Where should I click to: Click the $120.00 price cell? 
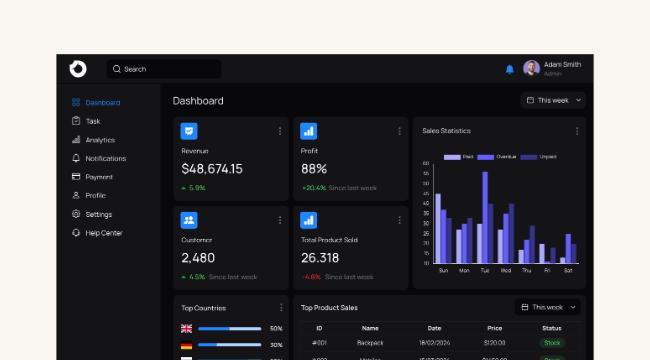(495, 343)
